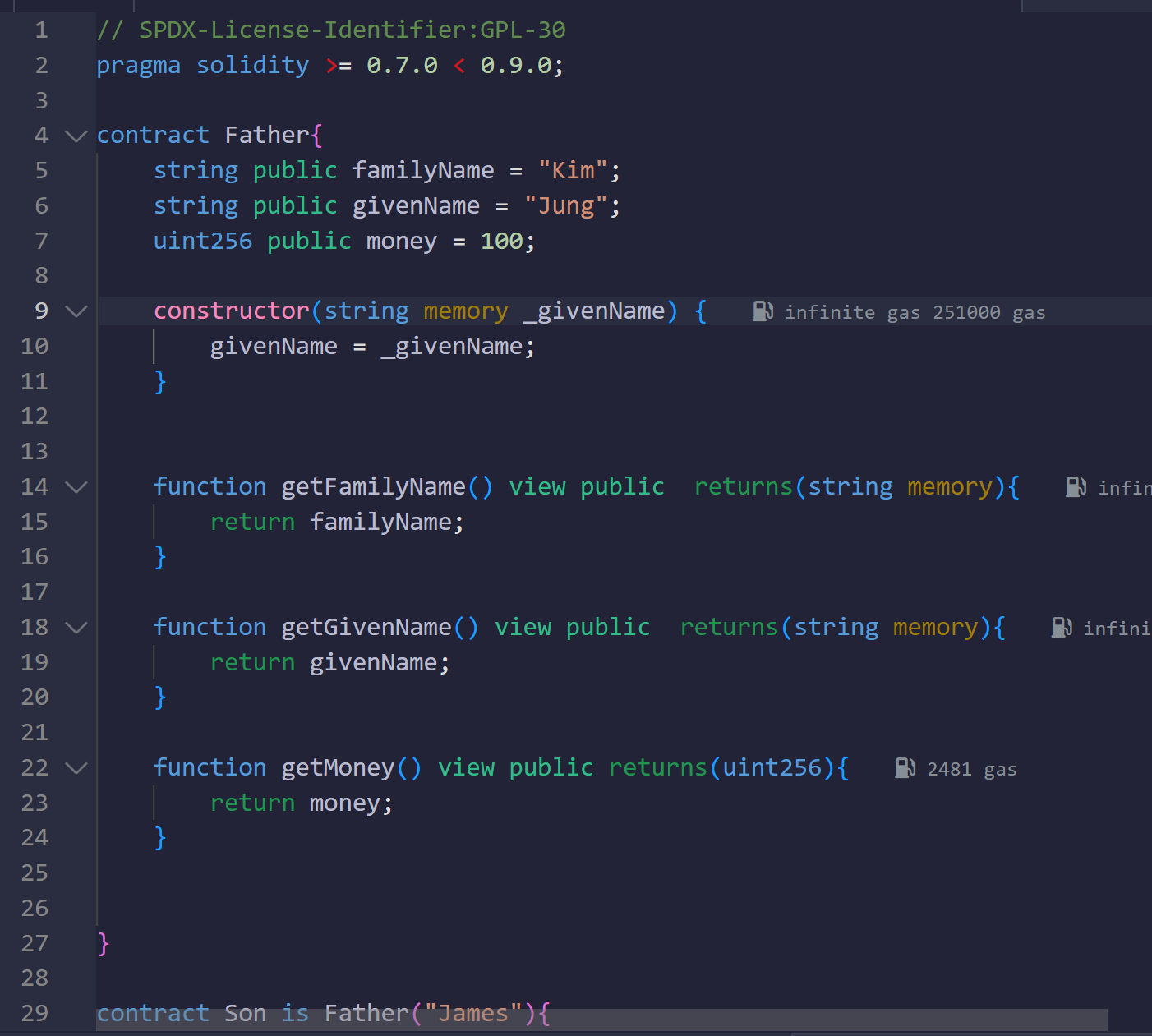Click the closing brace on line 27
1152x1036 pixels.
(x=104, y=944)
